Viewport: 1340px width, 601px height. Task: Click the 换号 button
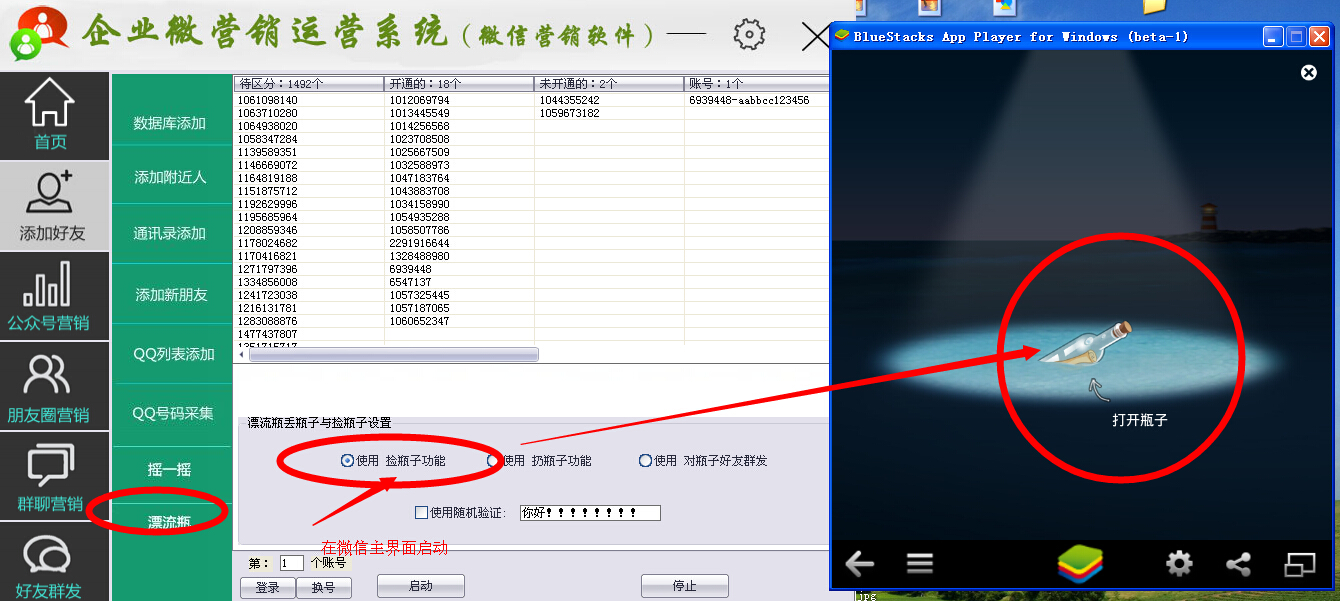pos(324,587)
